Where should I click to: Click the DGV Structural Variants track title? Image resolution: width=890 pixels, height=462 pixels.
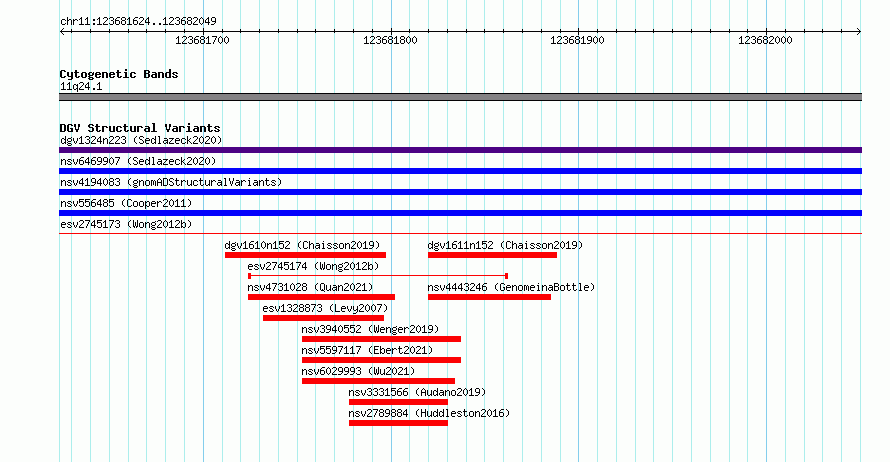(x=140, y=128)
